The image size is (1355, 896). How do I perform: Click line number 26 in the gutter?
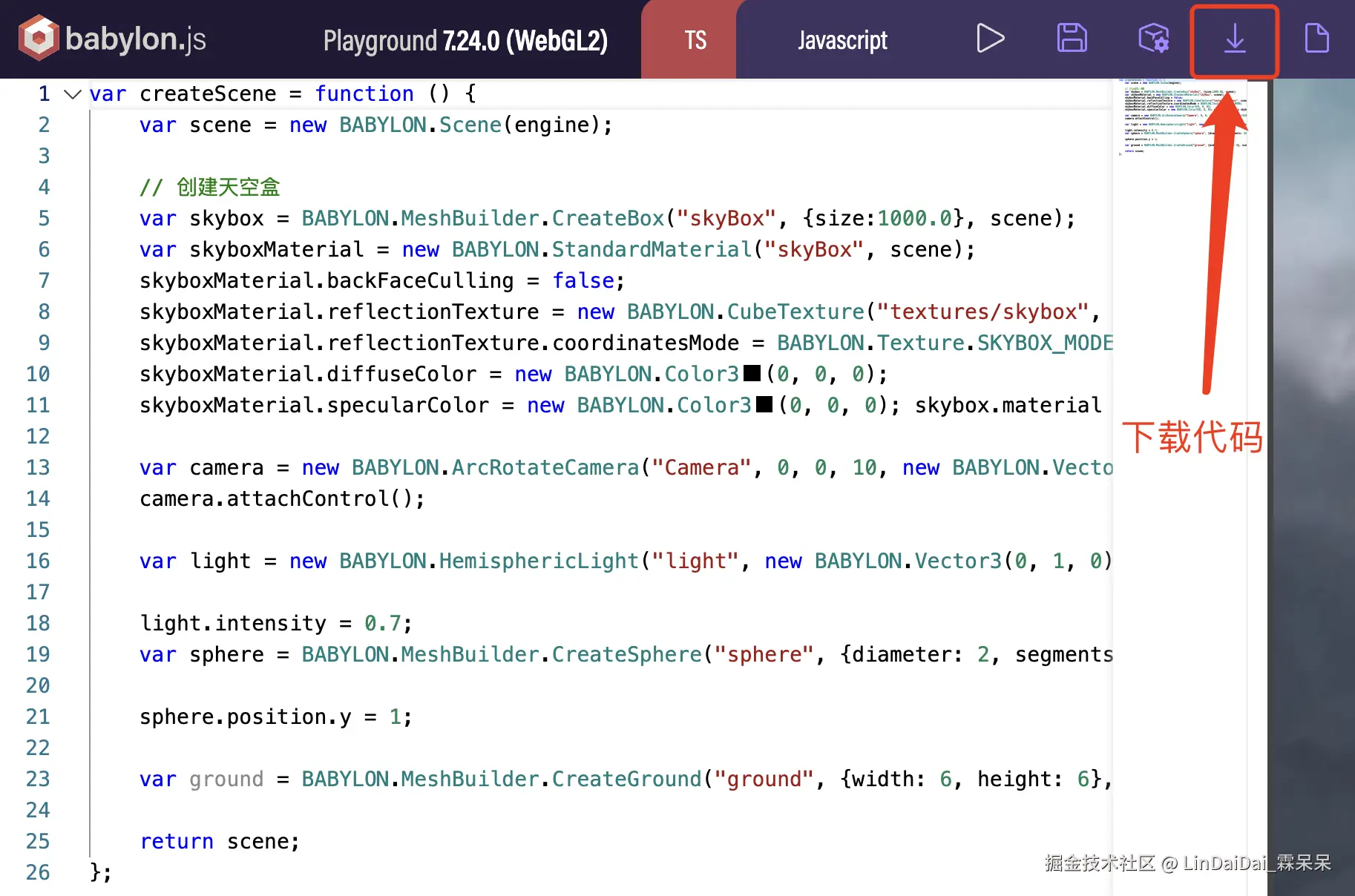coord(38,872)
